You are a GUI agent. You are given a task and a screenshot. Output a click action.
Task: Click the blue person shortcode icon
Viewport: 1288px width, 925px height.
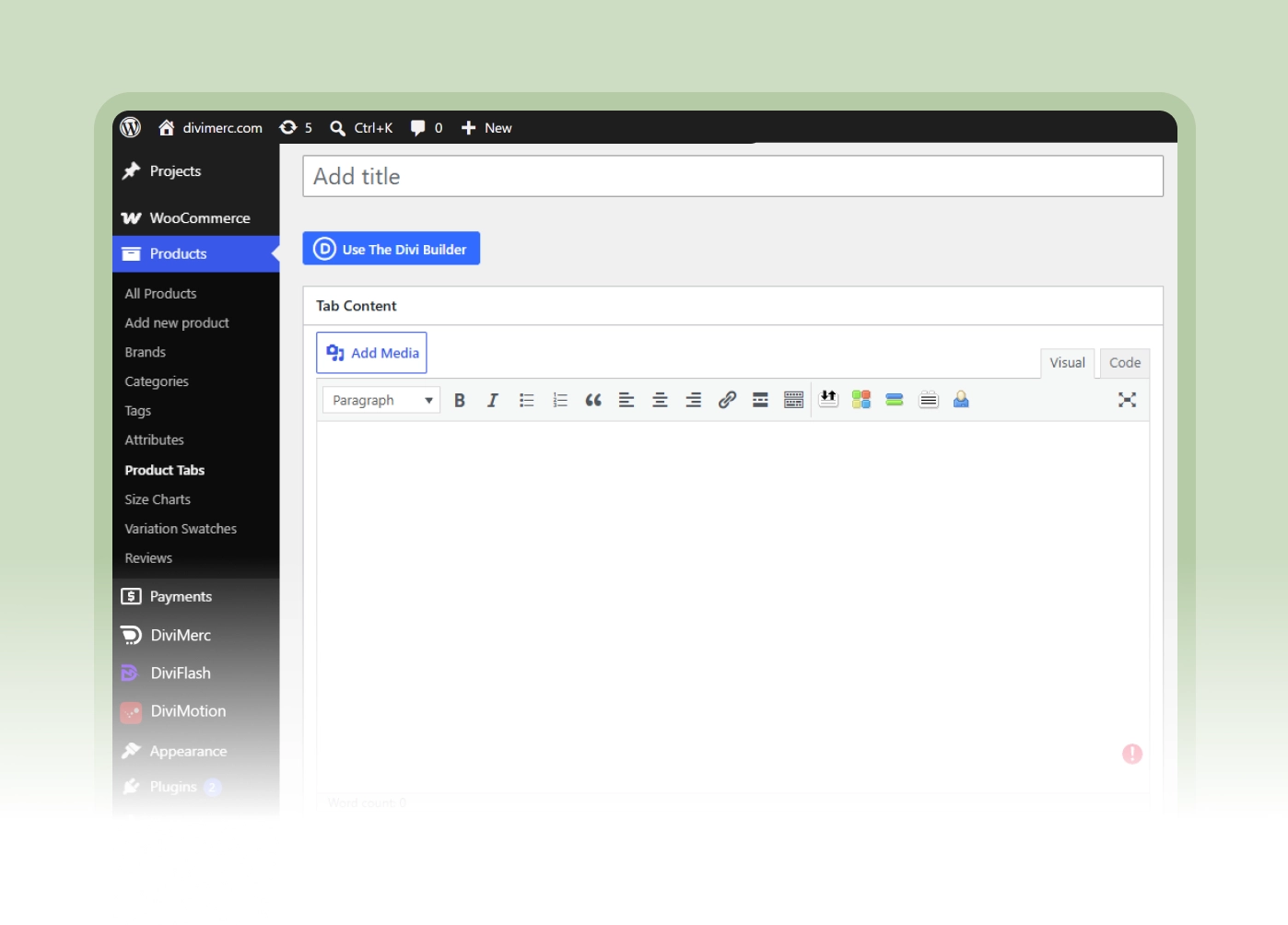click(961, 399)
